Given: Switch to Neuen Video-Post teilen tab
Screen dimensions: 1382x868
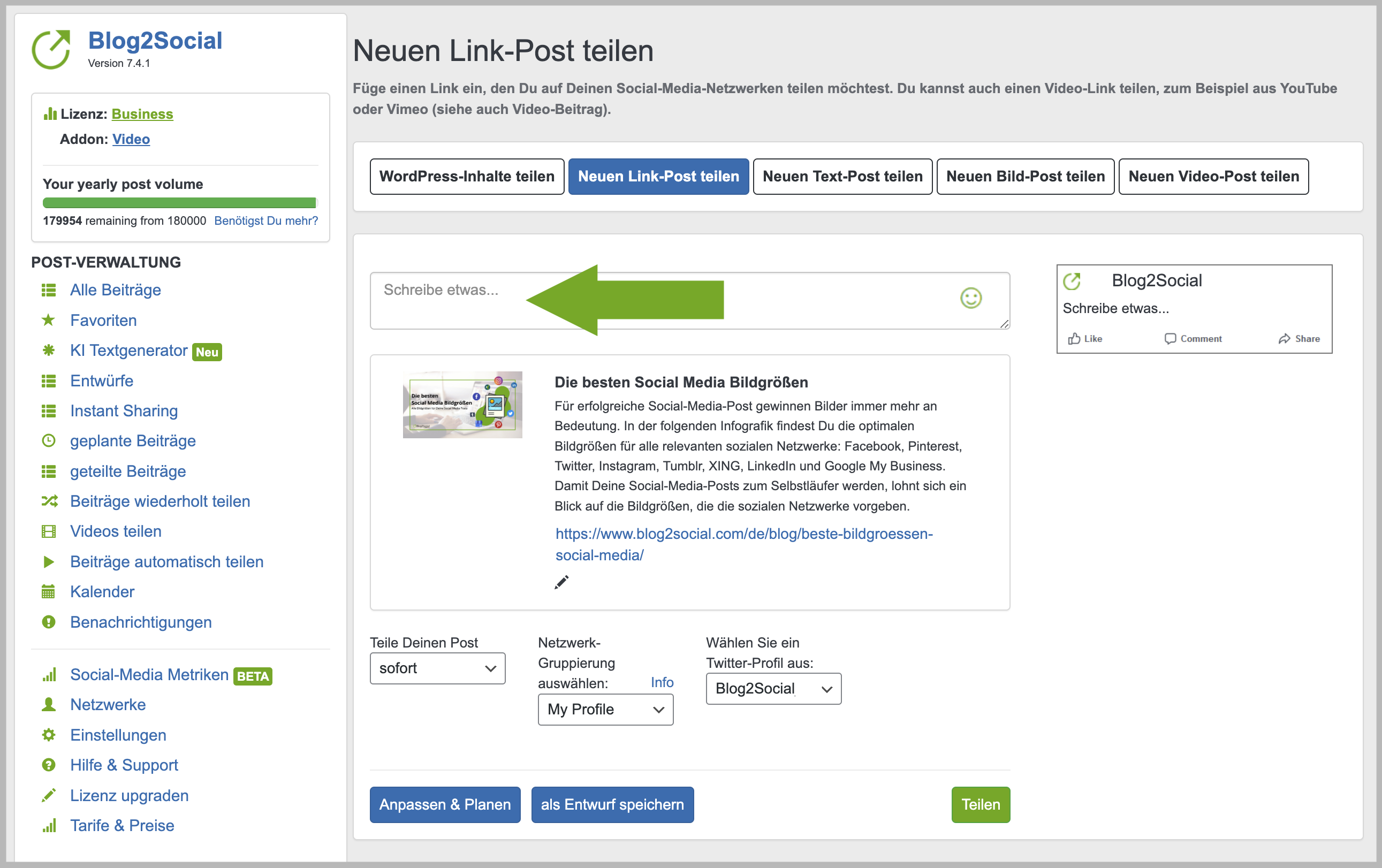Looking at the screenshot, I should point(1213,176).
